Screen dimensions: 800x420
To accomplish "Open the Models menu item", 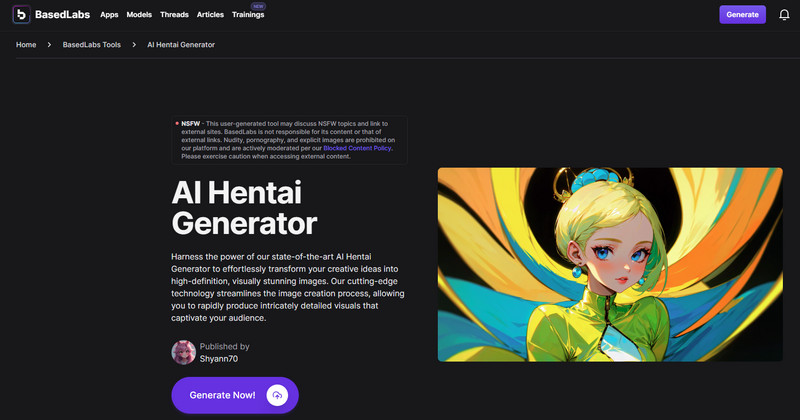I will point(139,15).
